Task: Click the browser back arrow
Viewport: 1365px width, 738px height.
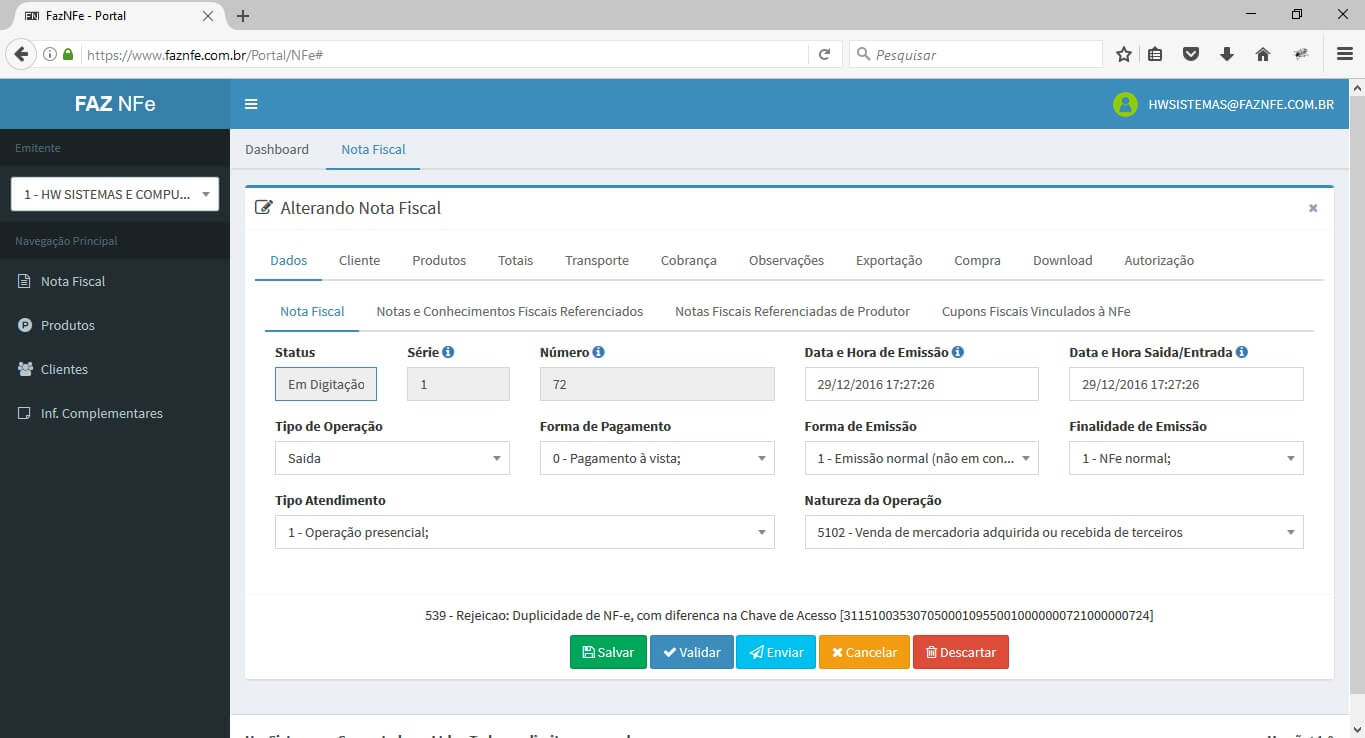Action: 21,55
